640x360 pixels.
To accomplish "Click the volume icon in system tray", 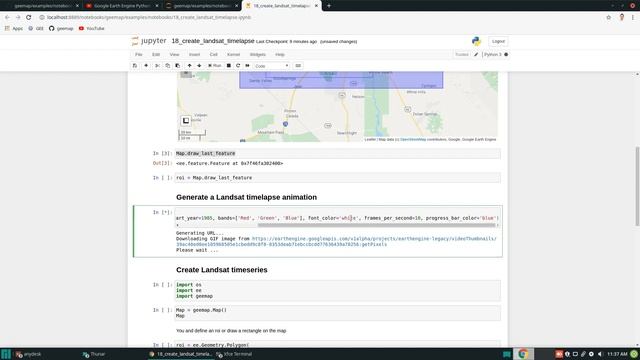I will 600,354.
